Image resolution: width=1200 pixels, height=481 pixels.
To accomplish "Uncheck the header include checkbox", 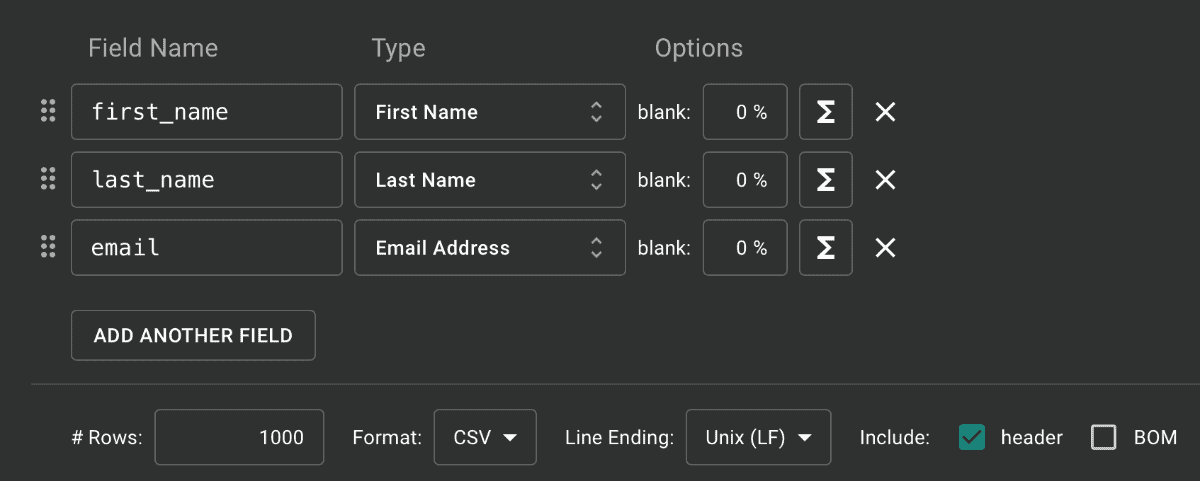I will pyautogui.click(x=972, y=437).
